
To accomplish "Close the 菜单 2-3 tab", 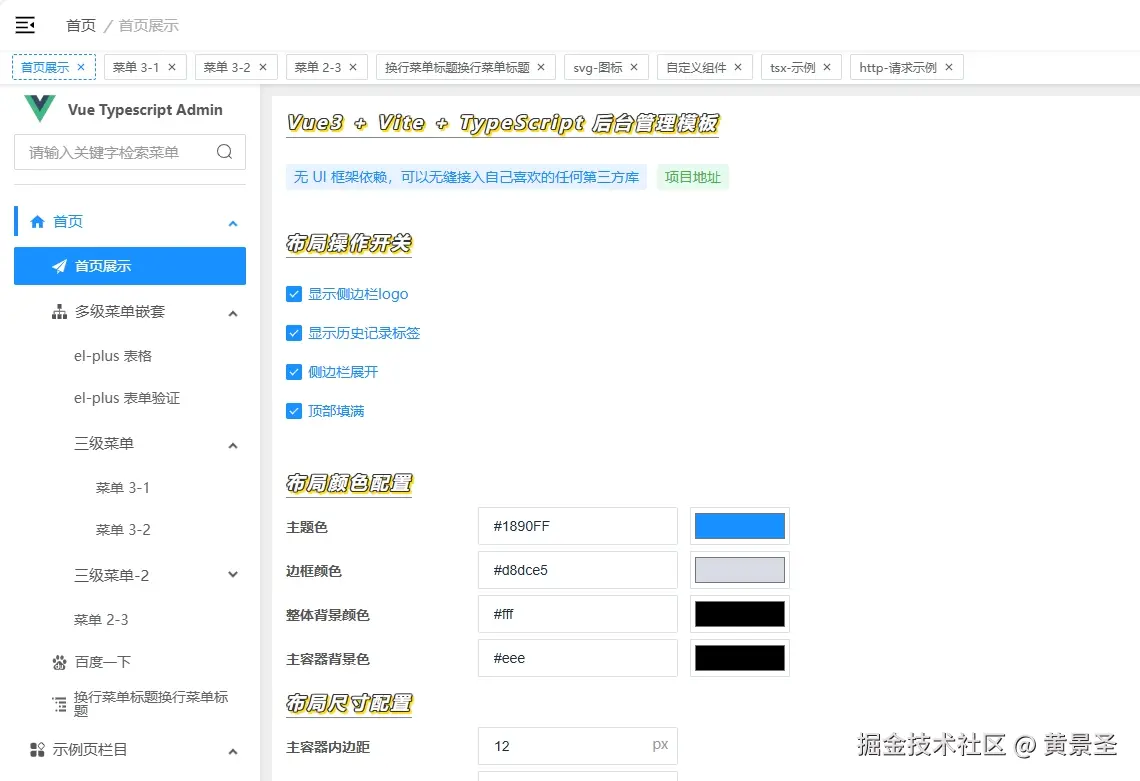I will tap(353, 67).
